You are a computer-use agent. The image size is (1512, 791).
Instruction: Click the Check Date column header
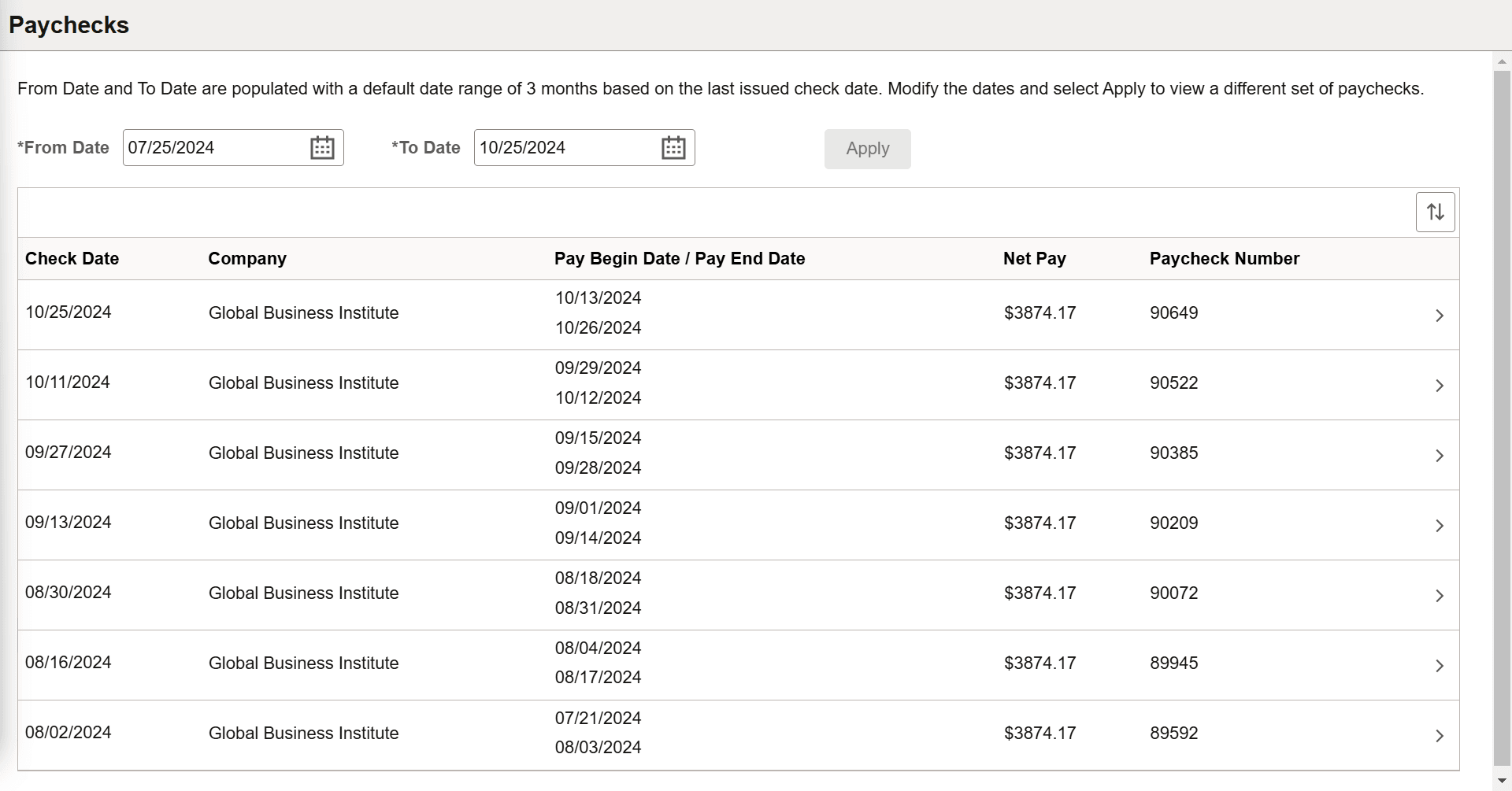(x=72, y=259)
